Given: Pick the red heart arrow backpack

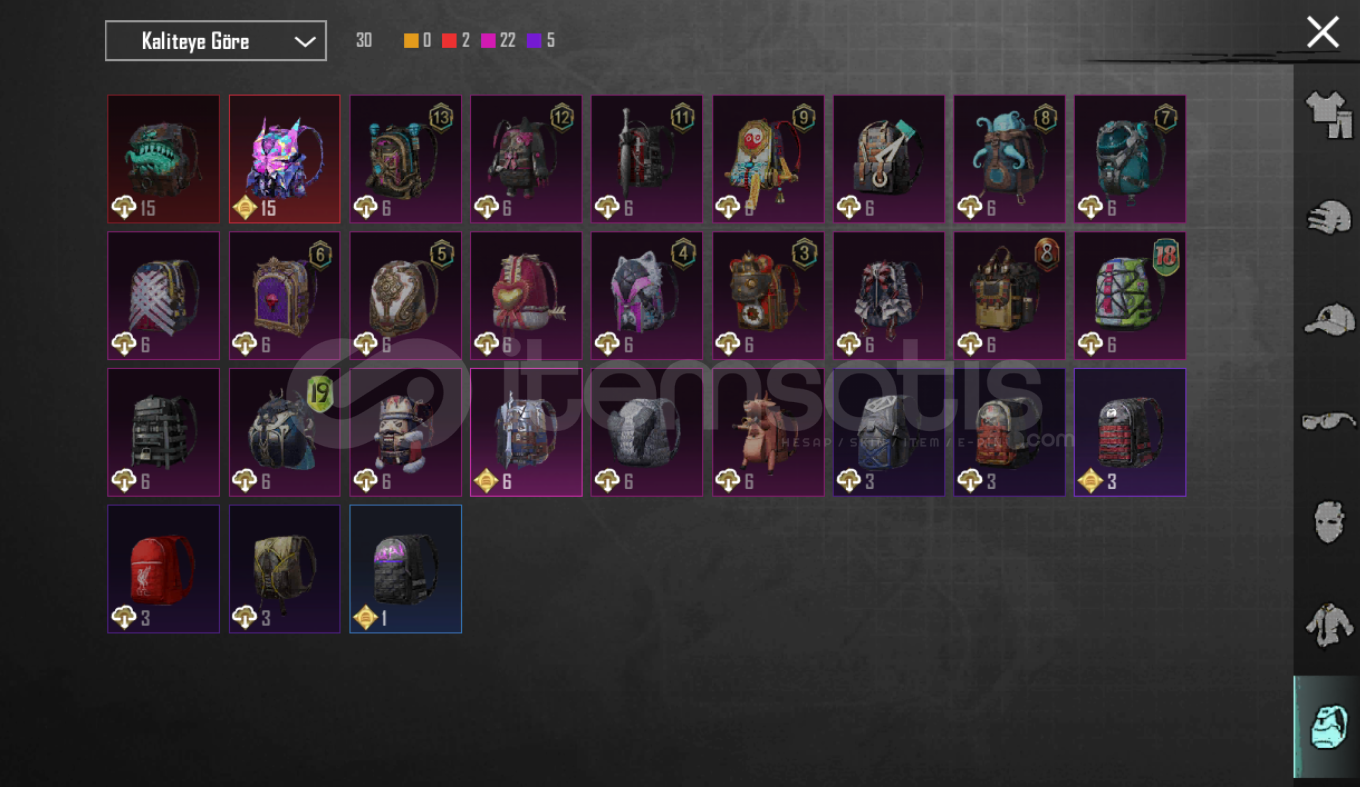Looking at the screenshot, I should 526,296.
